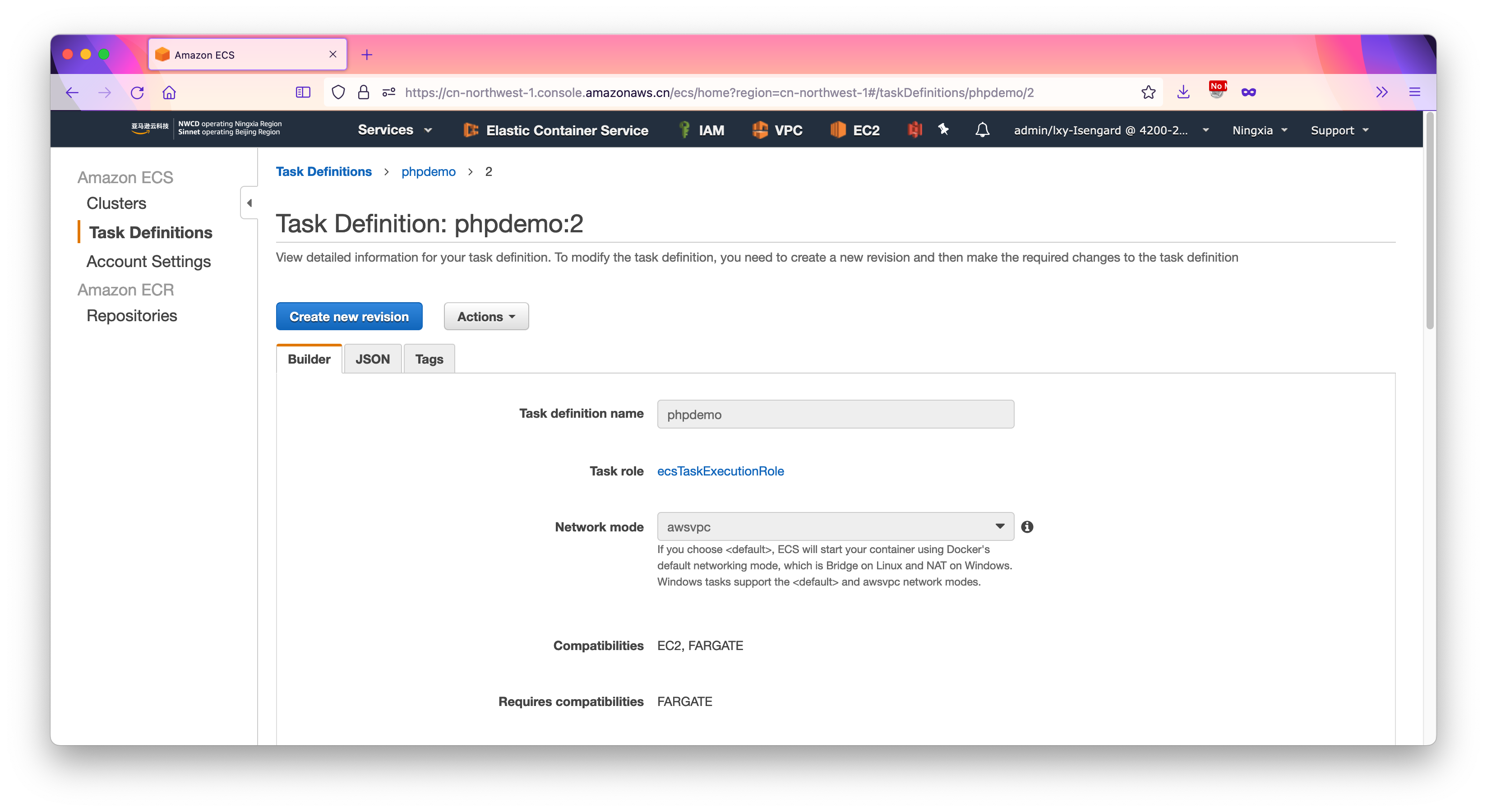This screenshot has width=1487, height=812.
Task: Click the Requires compatibilities FARGATE value
Action: click(684, 702)
